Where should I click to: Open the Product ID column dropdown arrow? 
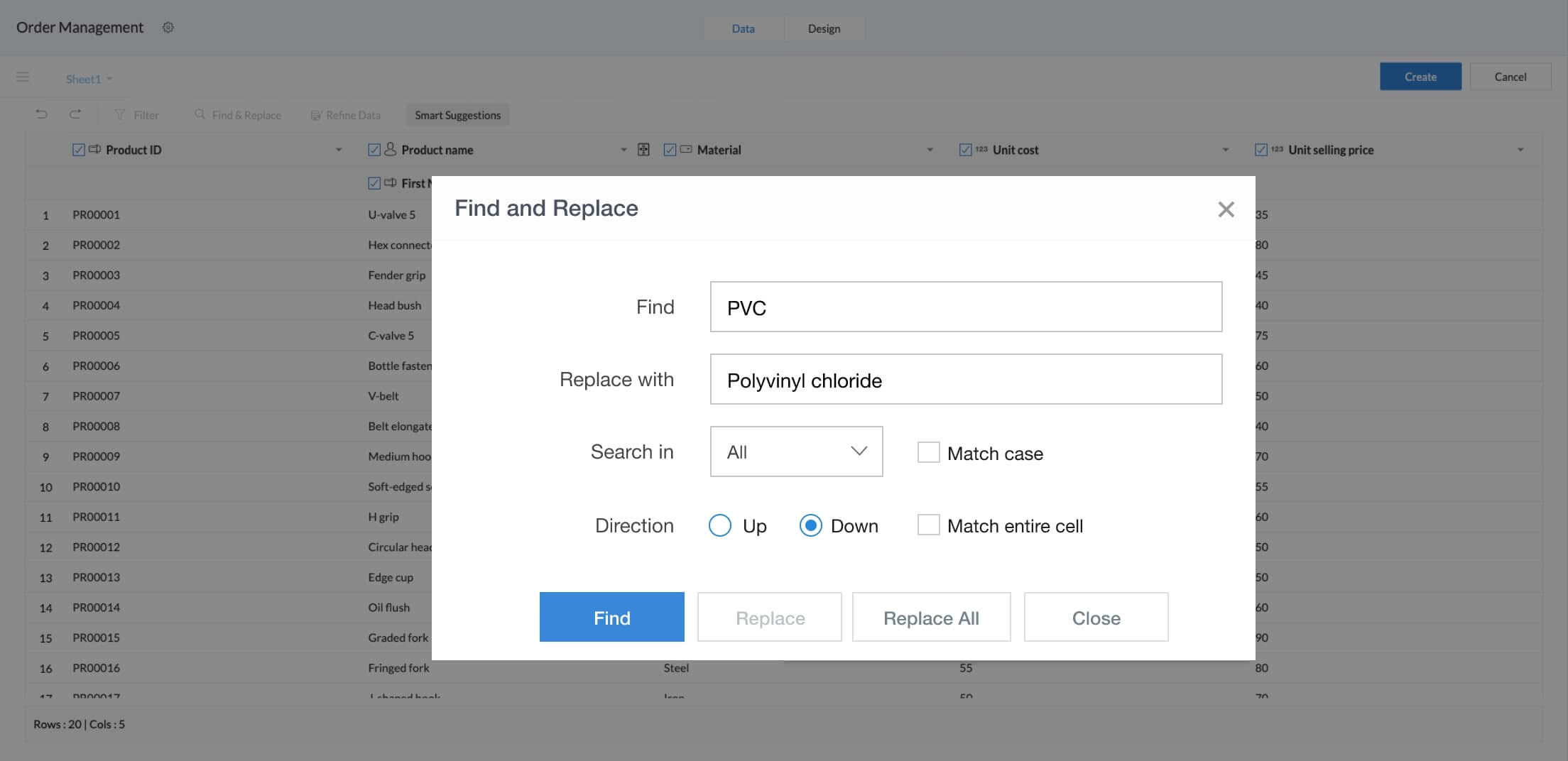(339, 150)
